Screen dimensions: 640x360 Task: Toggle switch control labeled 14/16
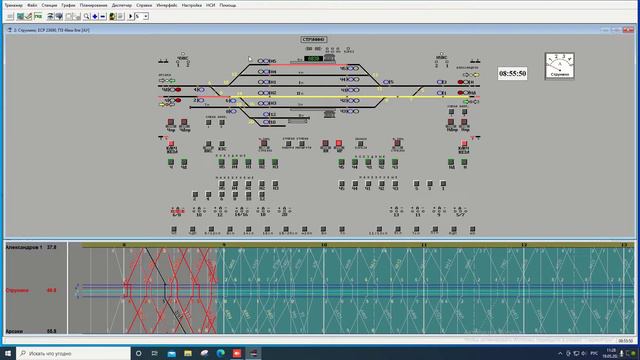241,211
